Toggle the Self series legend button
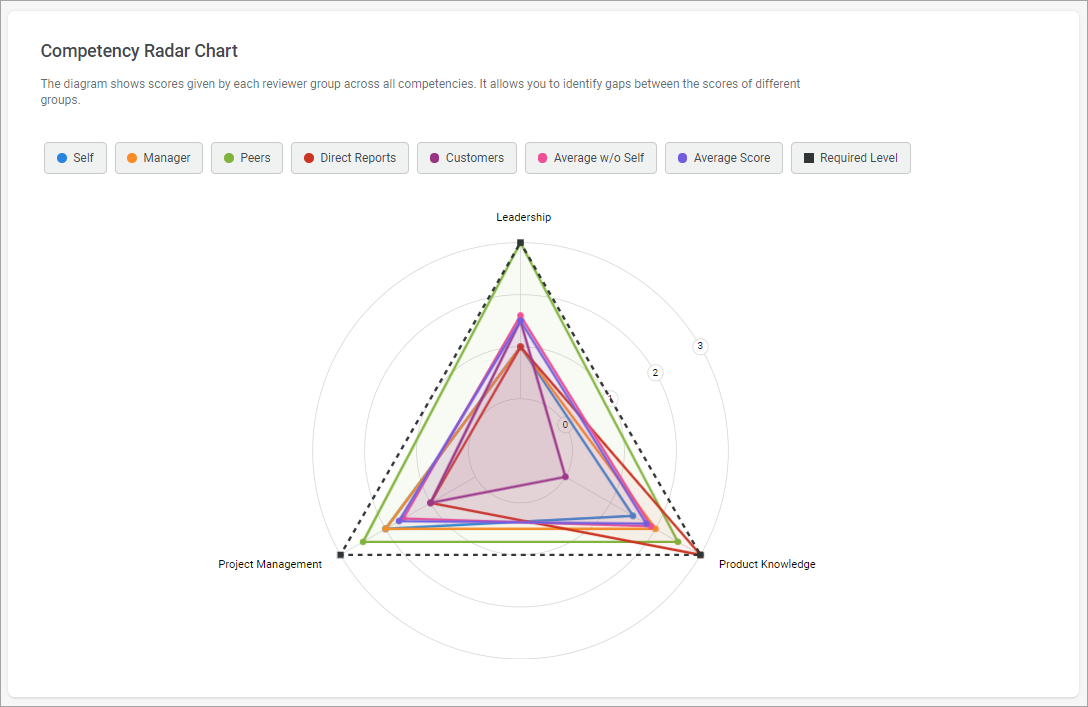 [76, 158]
